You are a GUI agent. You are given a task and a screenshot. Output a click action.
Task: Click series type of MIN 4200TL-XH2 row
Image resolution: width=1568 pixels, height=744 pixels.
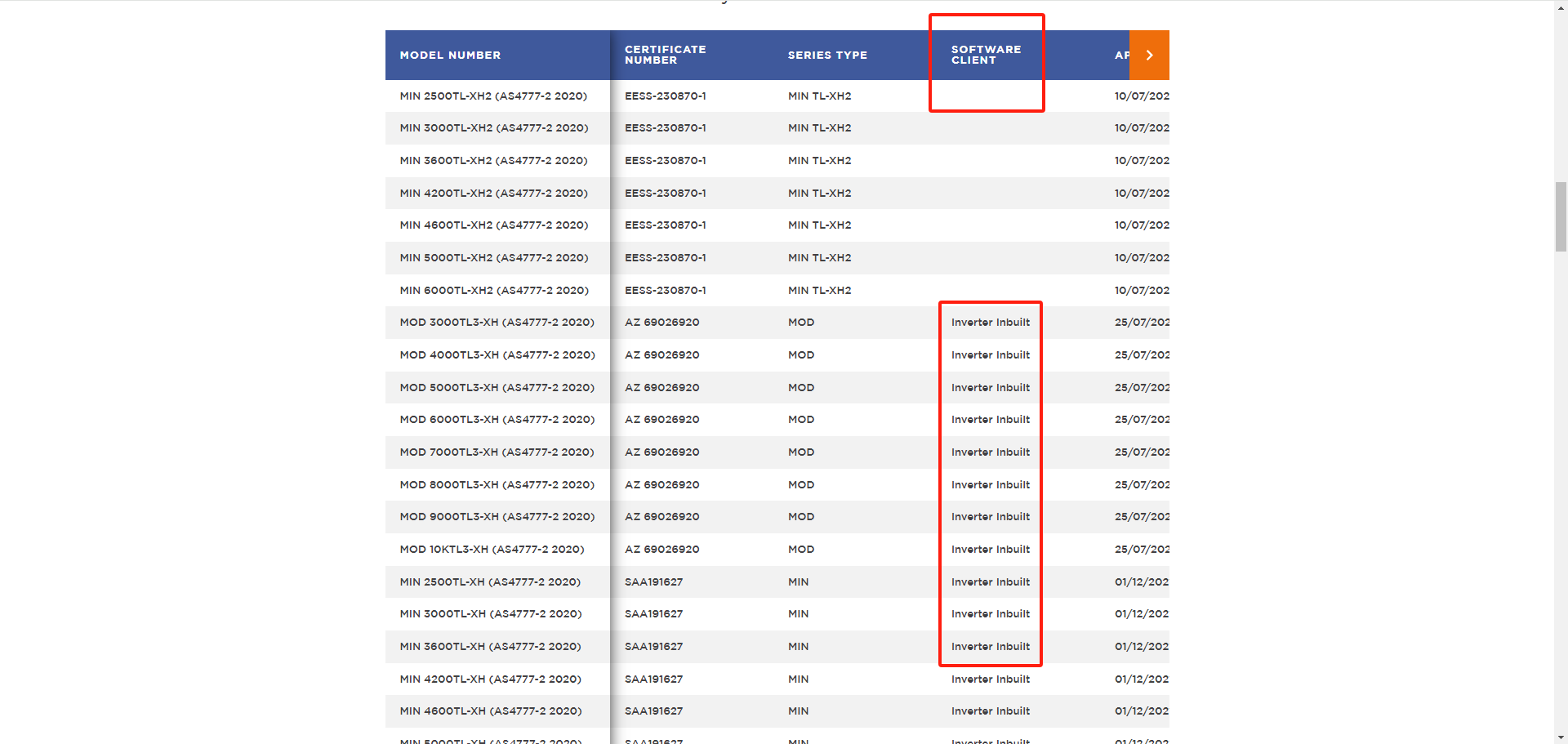coord(819,194)
